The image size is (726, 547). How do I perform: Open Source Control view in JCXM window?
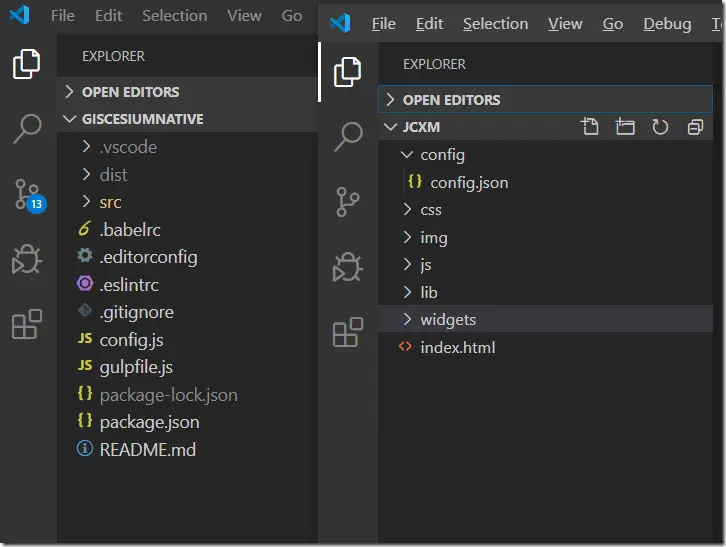[347, 200]
